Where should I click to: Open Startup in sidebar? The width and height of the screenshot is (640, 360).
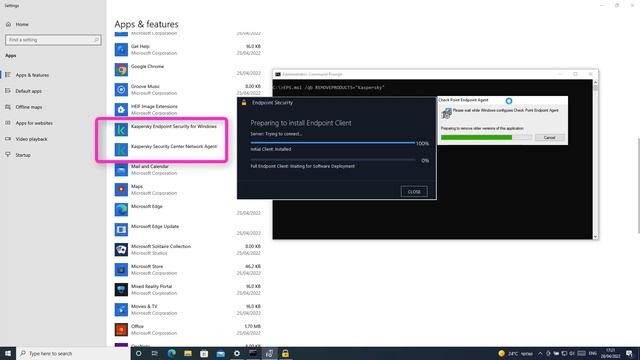pyautogui.click(x=23, y=155)
